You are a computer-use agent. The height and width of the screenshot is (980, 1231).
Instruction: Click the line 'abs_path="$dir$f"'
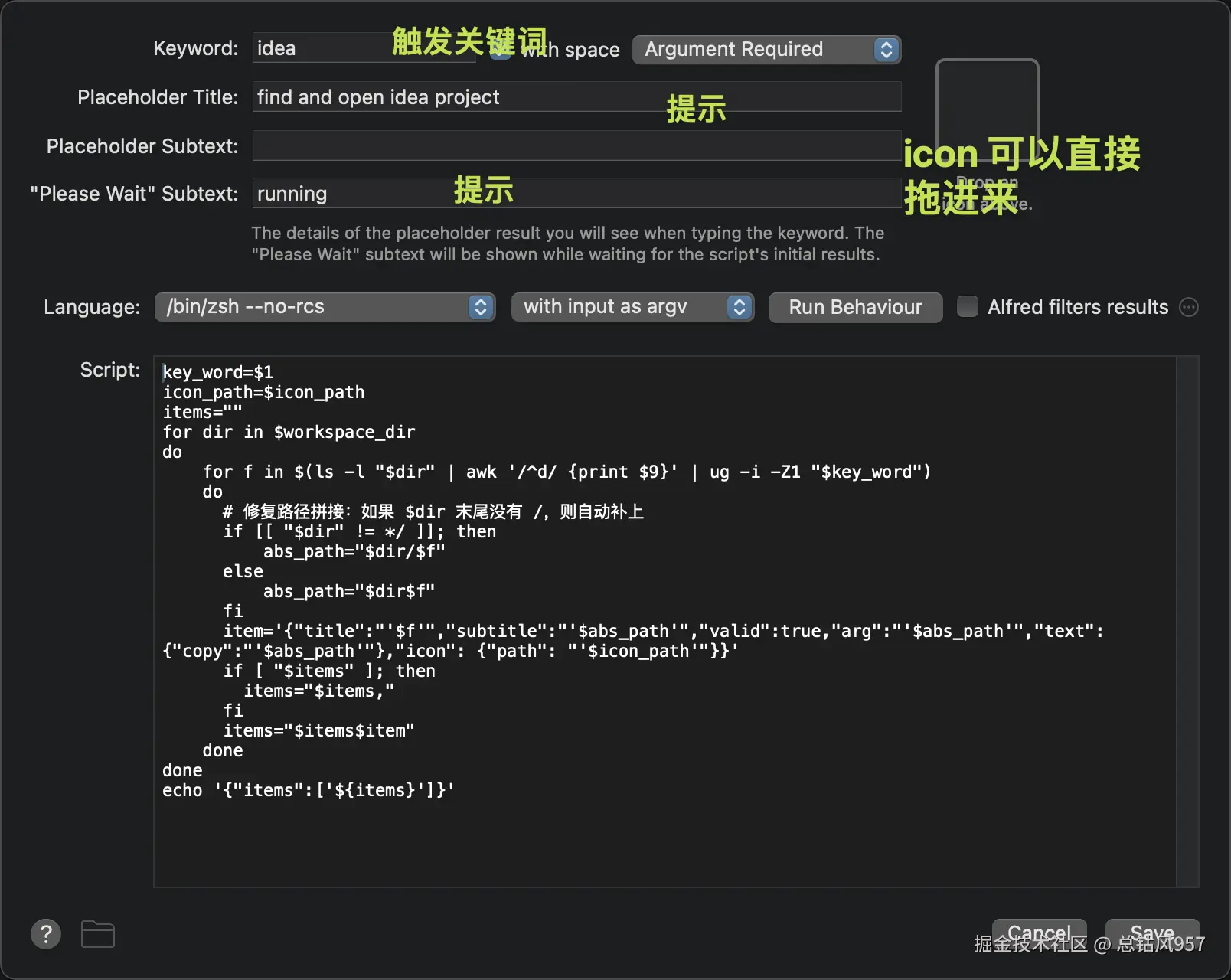coord(349,592)
